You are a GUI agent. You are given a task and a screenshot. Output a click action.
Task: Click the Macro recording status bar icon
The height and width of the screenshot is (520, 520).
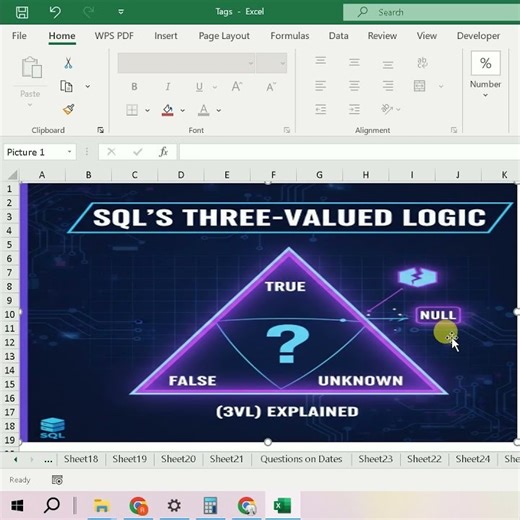coord(57,480)
